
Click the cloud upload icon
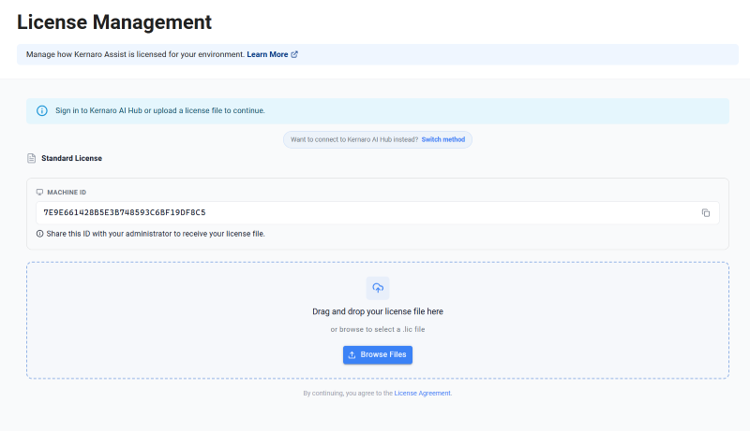pos(378,288)
